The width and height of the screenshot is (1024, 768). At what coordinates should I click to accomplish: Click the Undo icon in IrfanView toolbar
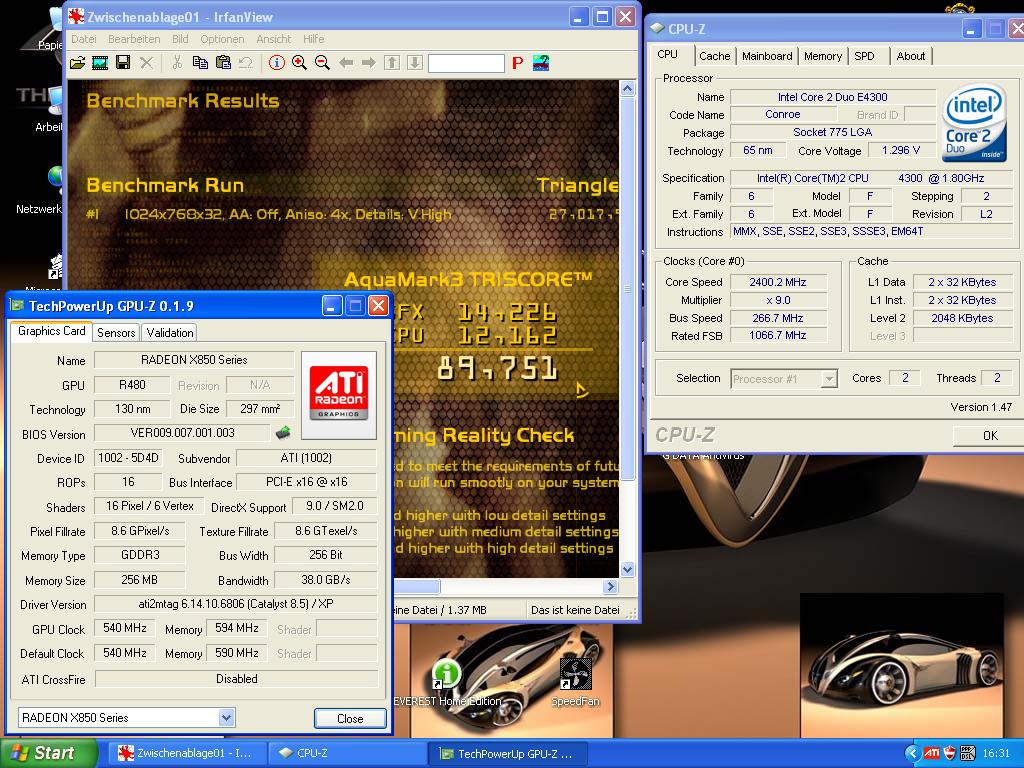click(246, 63)
